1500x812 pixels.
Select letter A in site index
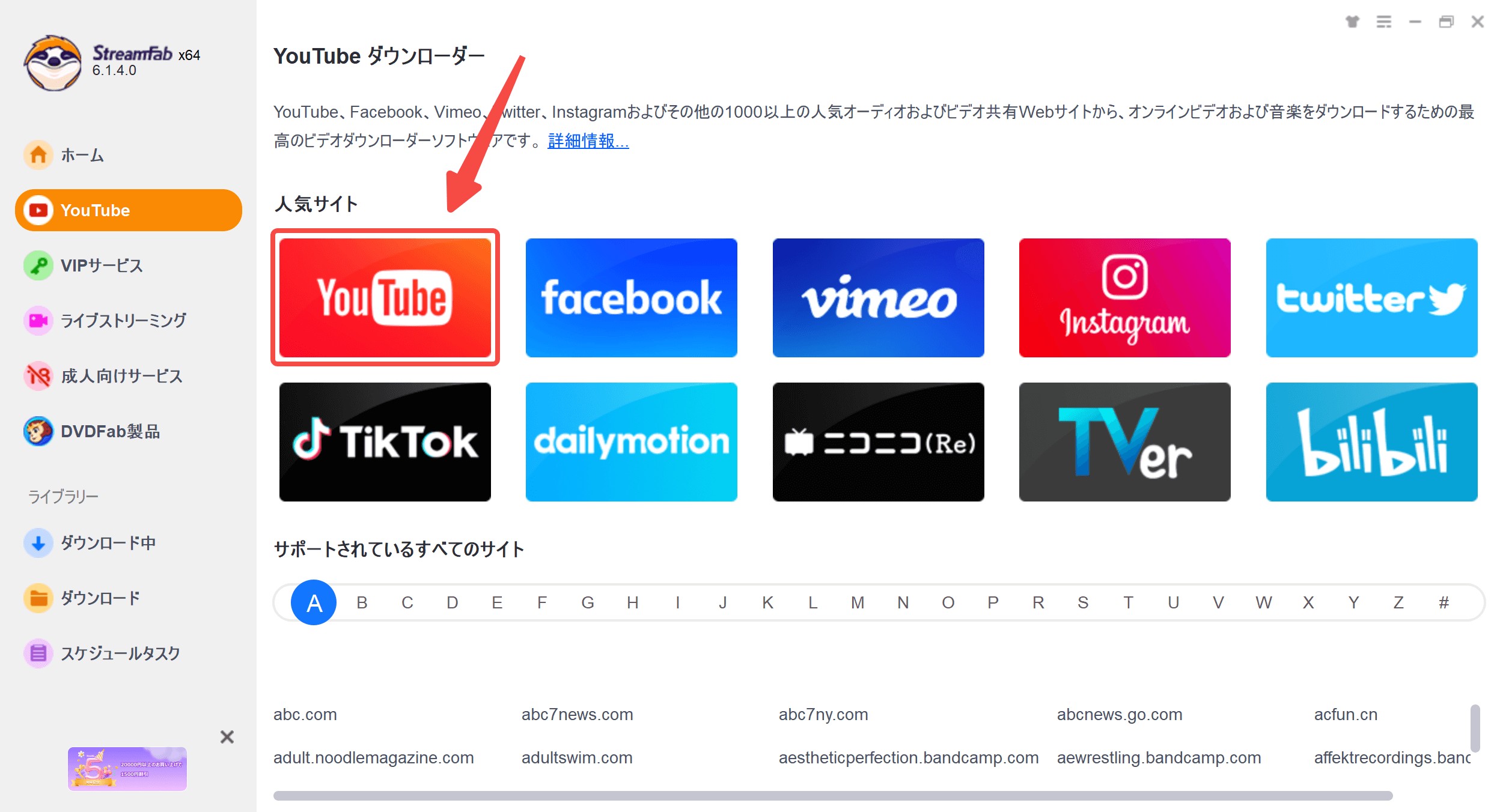314,602
